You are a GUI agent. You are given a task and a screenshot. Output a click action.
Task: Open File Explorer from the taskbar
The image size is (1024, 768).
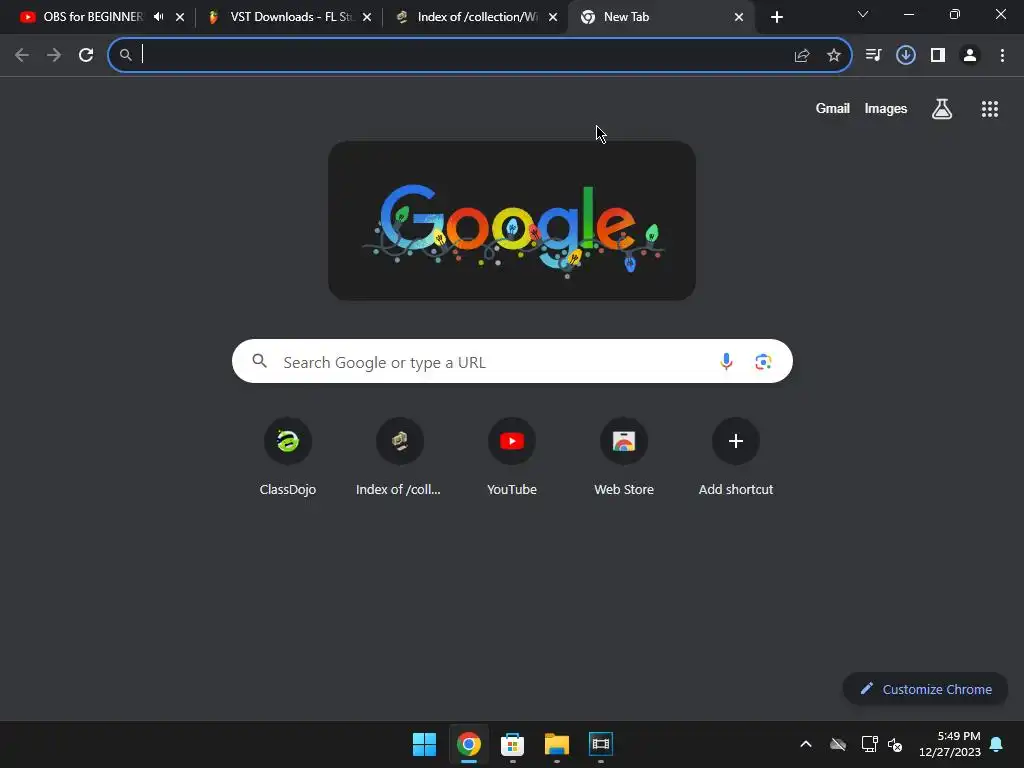click(x=557, y=744)
